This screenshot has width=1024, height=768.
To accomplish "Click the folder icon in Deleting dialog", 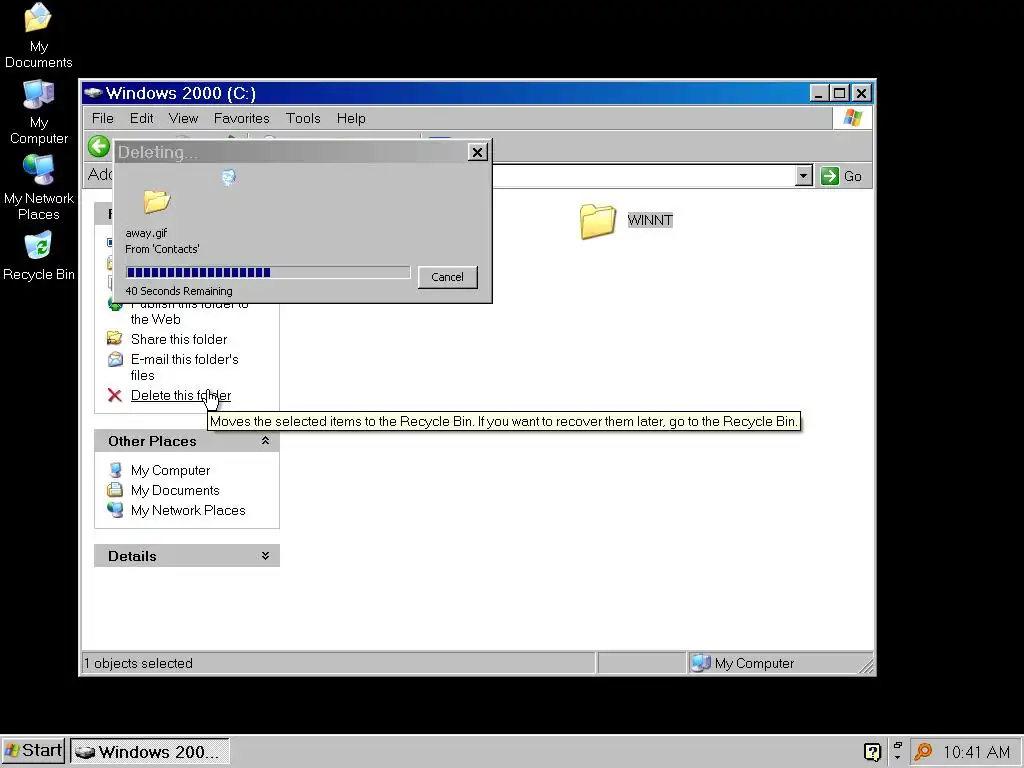I will (157, 201).
